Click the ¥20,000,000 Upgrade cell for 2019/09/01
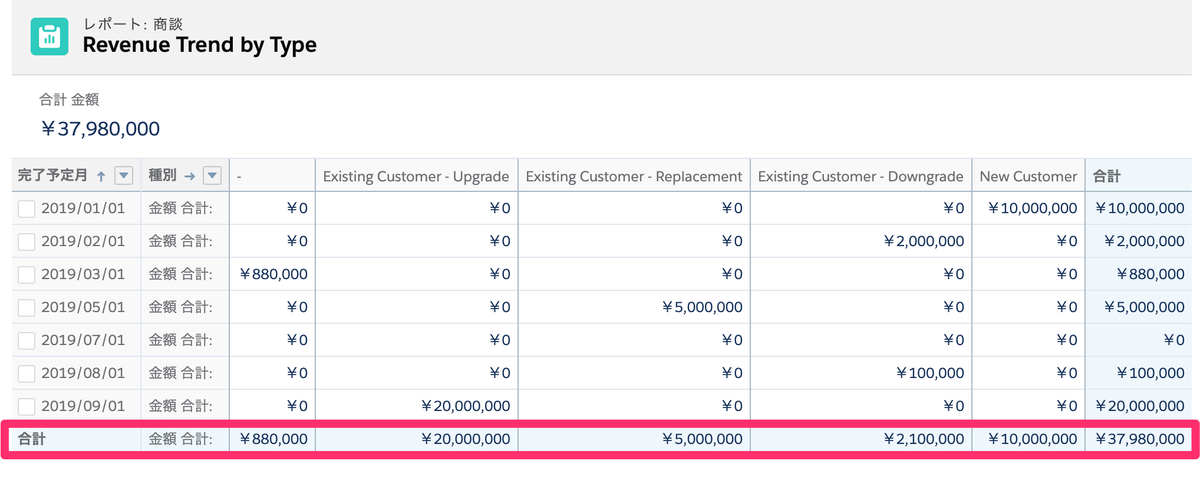Image resolution: width=1200 pixels, height=484 pixels. (x=465, y=406)
